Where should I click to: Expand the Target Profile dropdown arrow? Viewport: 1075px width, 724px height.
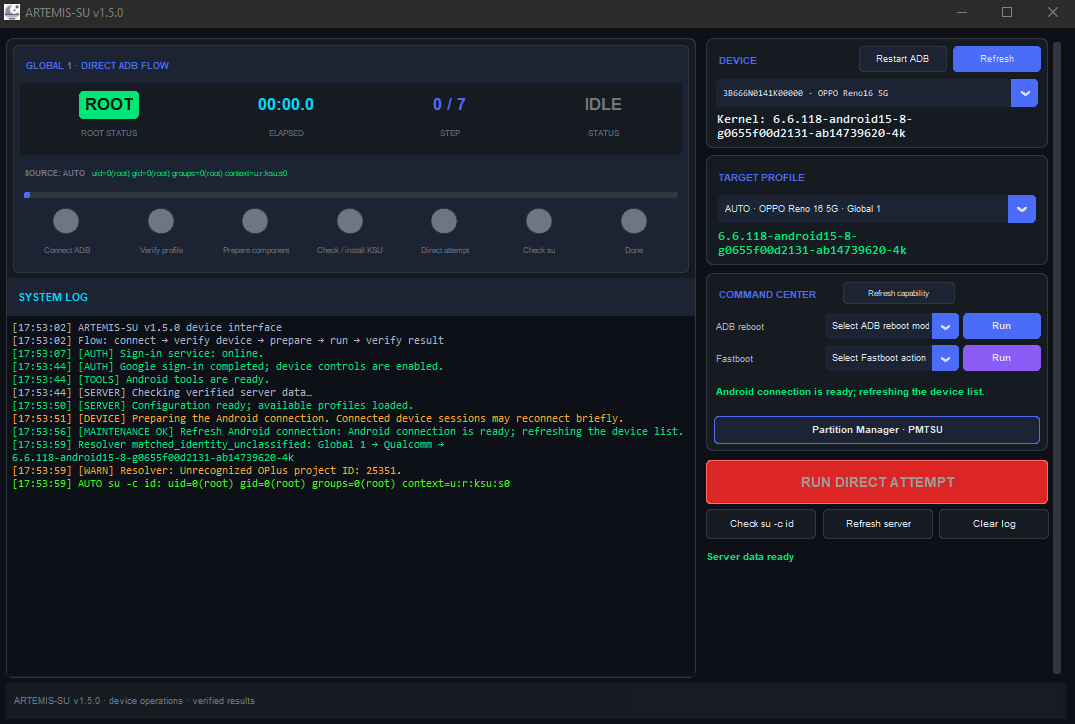[x=1022, y=209]
